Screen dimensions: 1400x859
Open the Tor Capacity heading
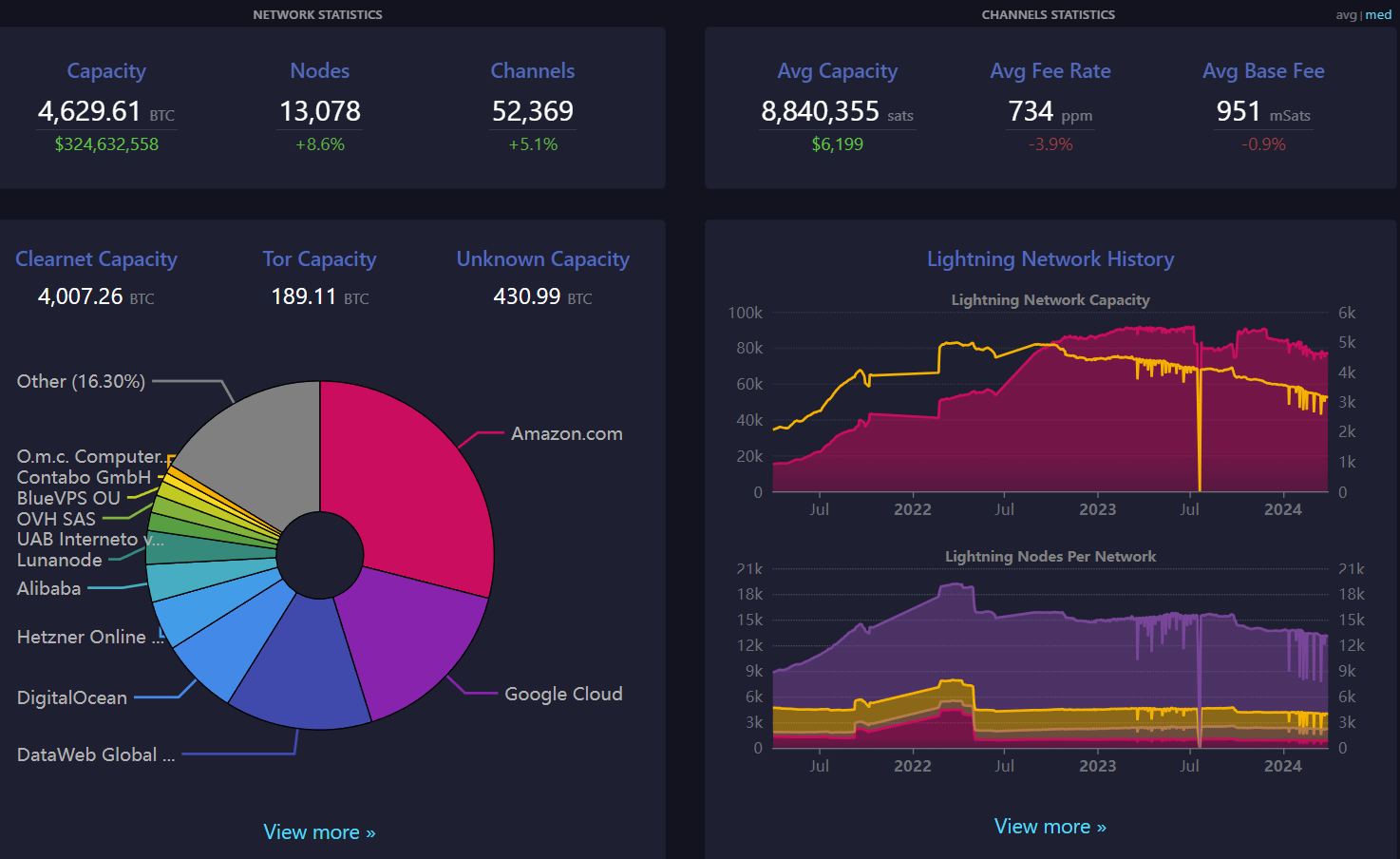pos(319,258)
